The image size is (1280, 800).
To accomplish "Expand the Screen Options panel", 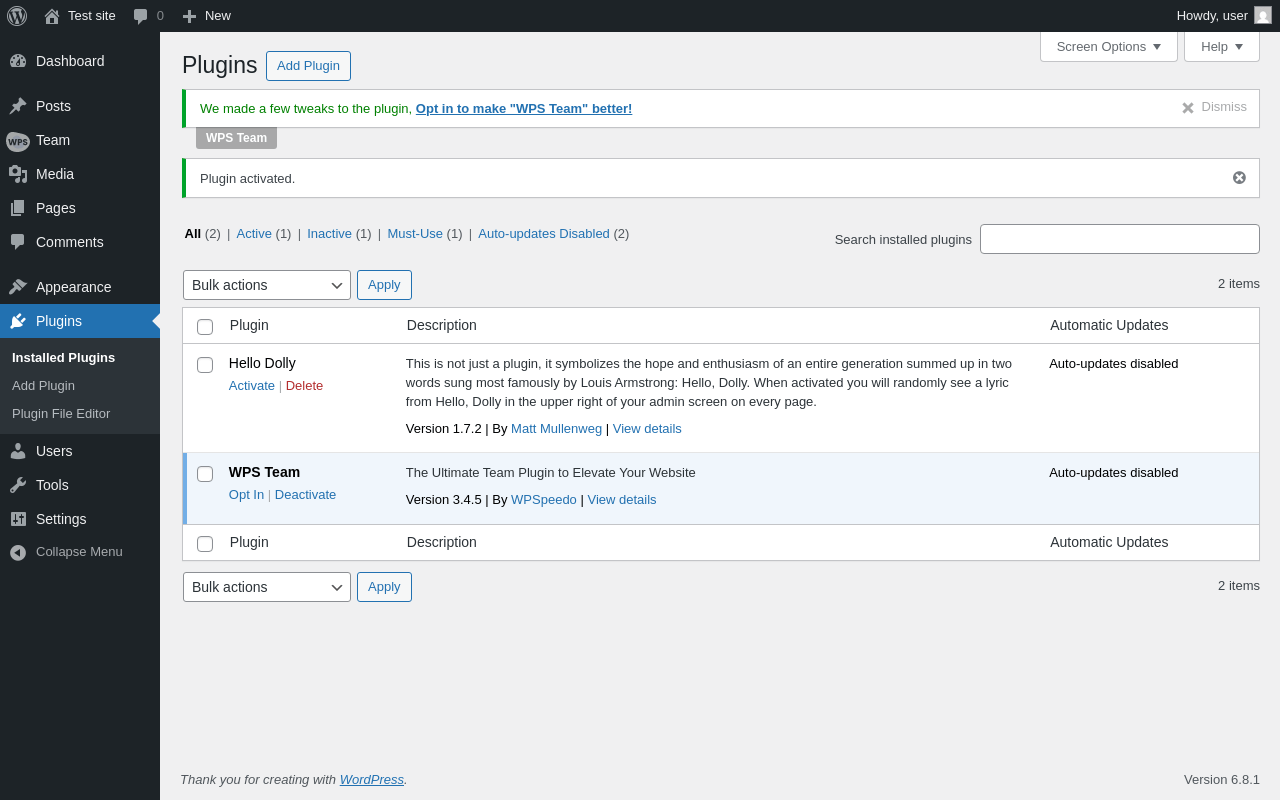I will pyautogui.click(x=1109, y=46).
